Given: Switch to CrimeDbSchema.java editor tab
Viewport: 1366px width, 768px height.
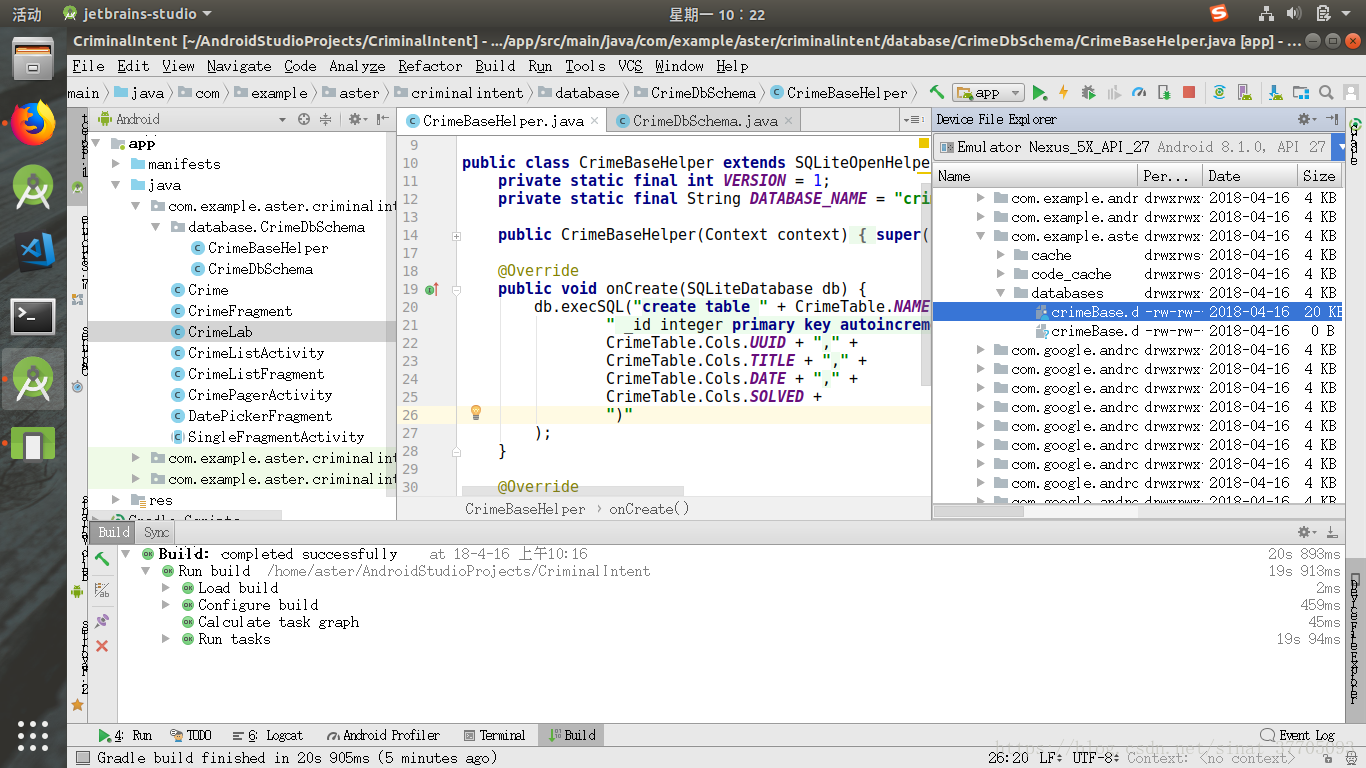Looking at the screenshot, I should [704, 121].
